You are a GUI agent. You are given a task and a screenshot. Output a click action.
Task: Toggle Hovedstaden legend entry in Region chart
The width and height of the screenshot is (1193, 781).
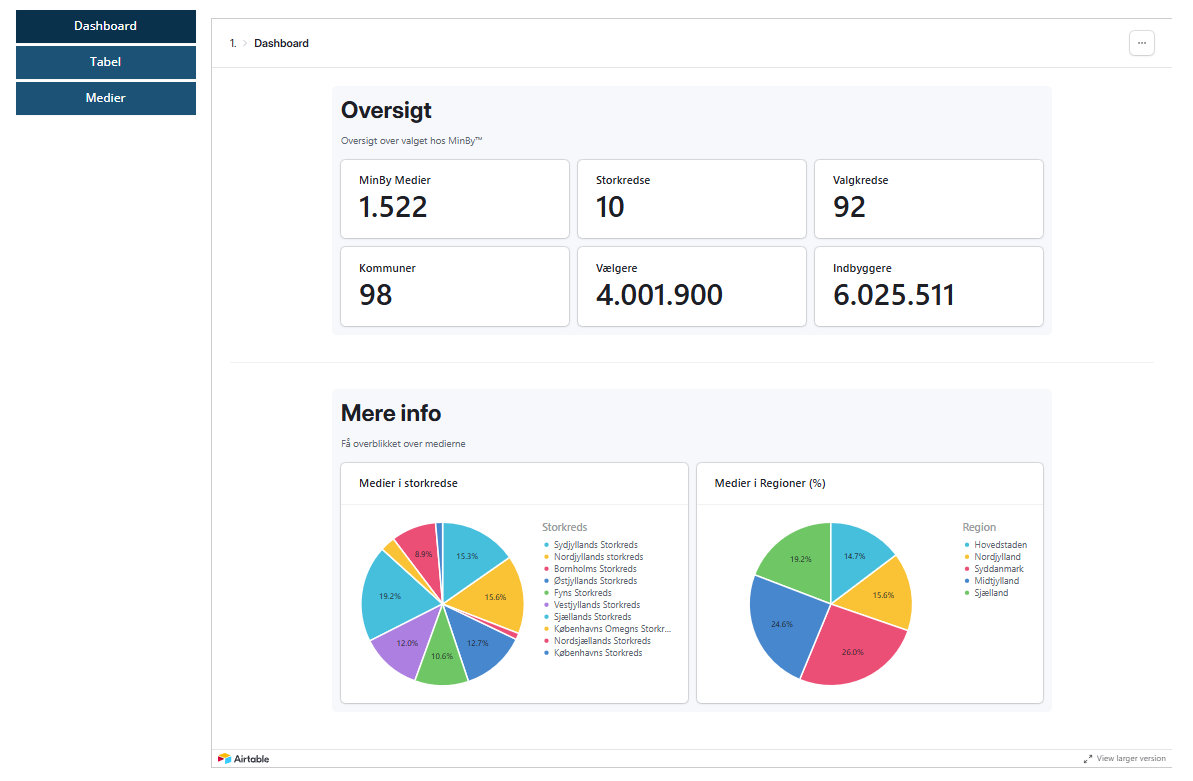click(1000, 545)
